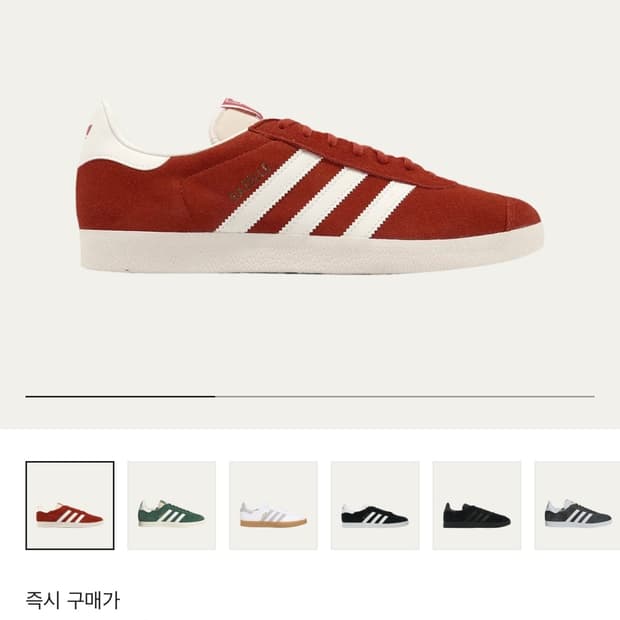This screenshot has height=620, width=620.
Task: Click the white three stripes on the main shoe
Action: pos(316,194)
